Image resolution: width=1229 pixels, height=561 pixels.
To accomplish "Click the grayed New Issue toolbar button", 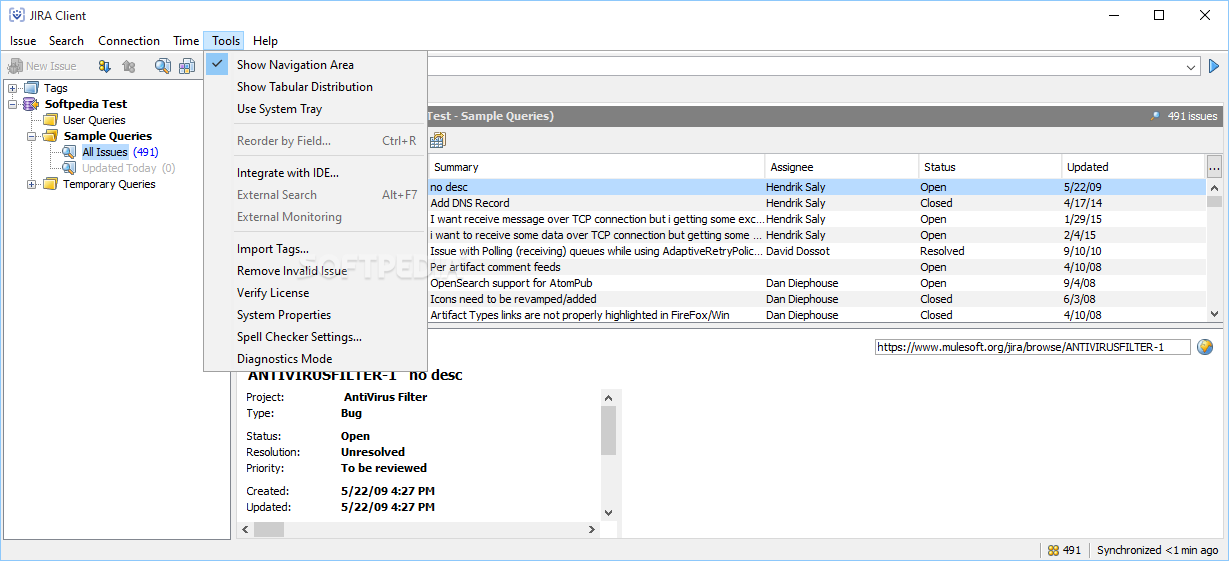I will 42,66.
